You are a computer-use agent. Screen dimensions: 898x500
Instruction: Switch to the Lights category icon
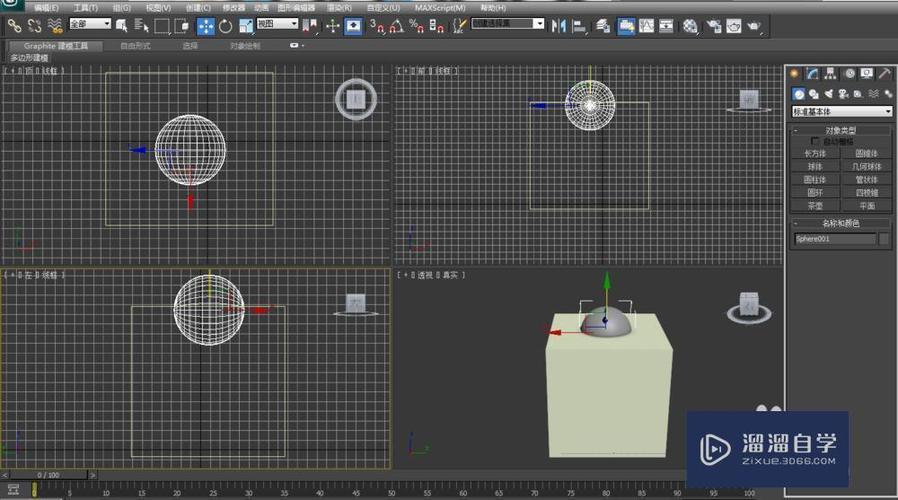[x=829, y=94]
